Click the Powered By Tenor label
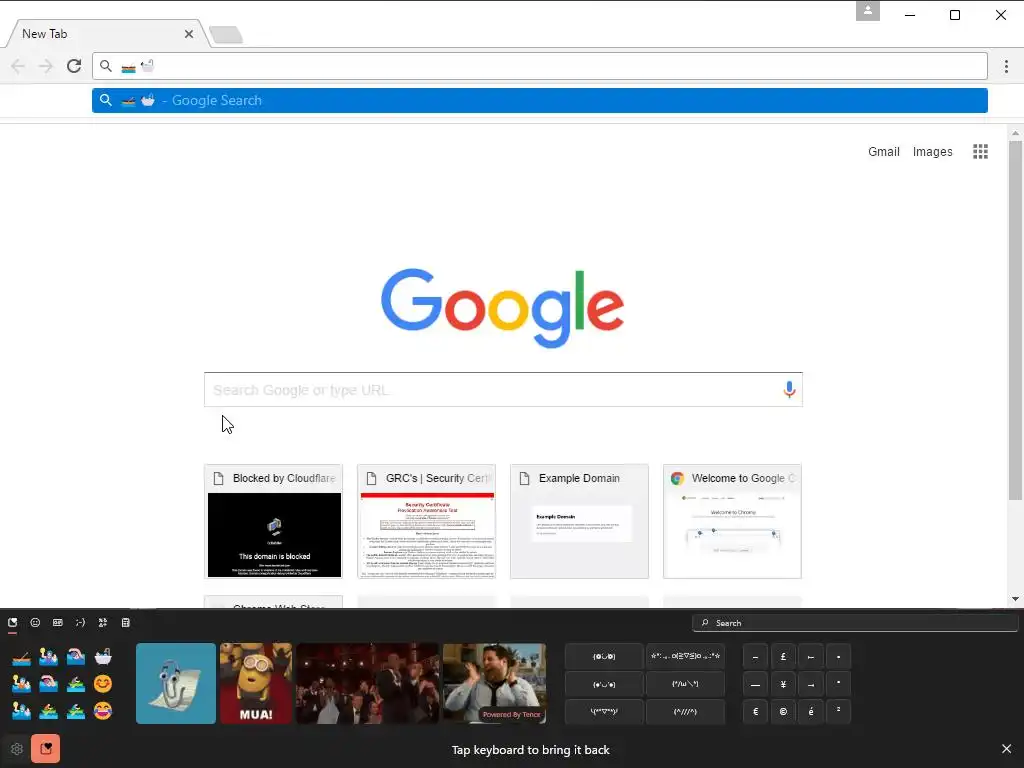The width and height of the screenshot is (1024, 768). click(x=511, y=714)
